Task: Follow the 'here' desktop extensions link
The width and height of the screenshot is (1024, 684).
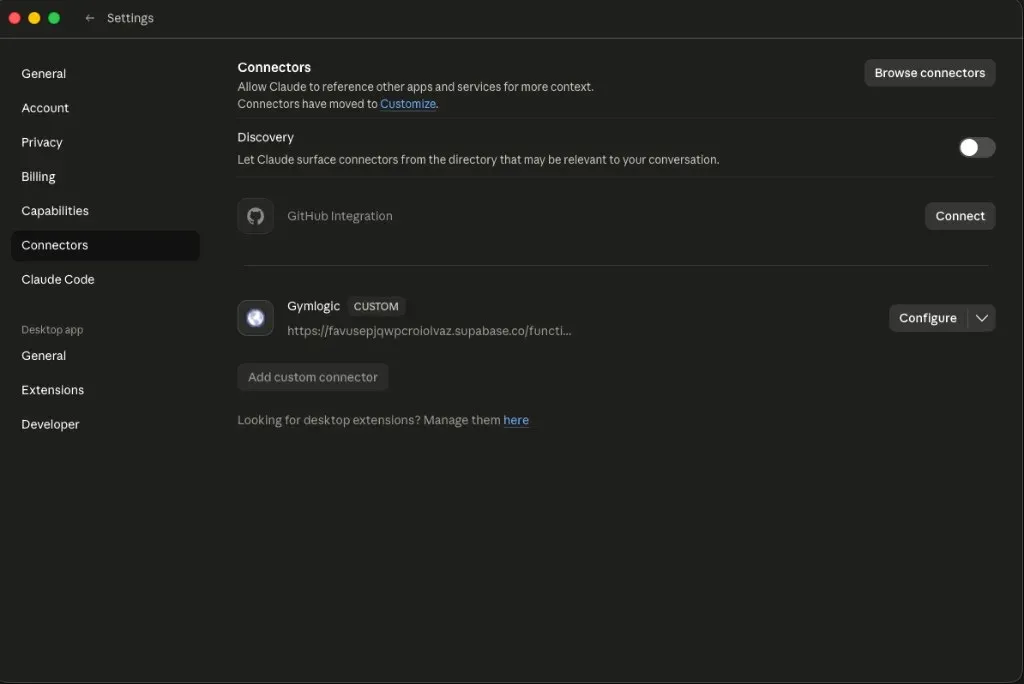Action: point(516,420)
